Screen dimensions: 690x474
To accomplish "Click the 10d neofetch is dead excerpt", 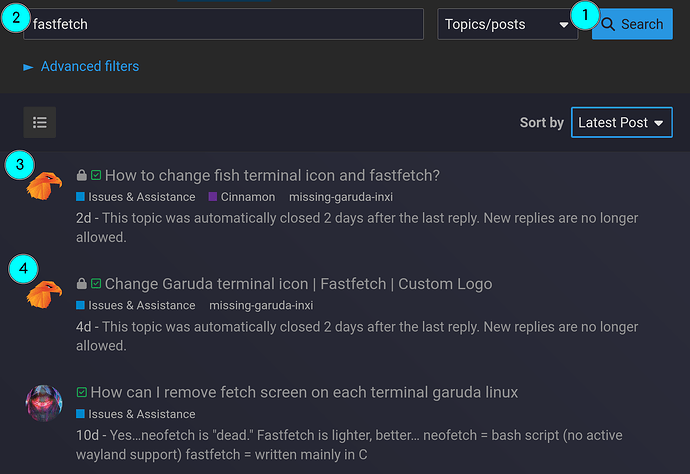I will coord(349,445).
